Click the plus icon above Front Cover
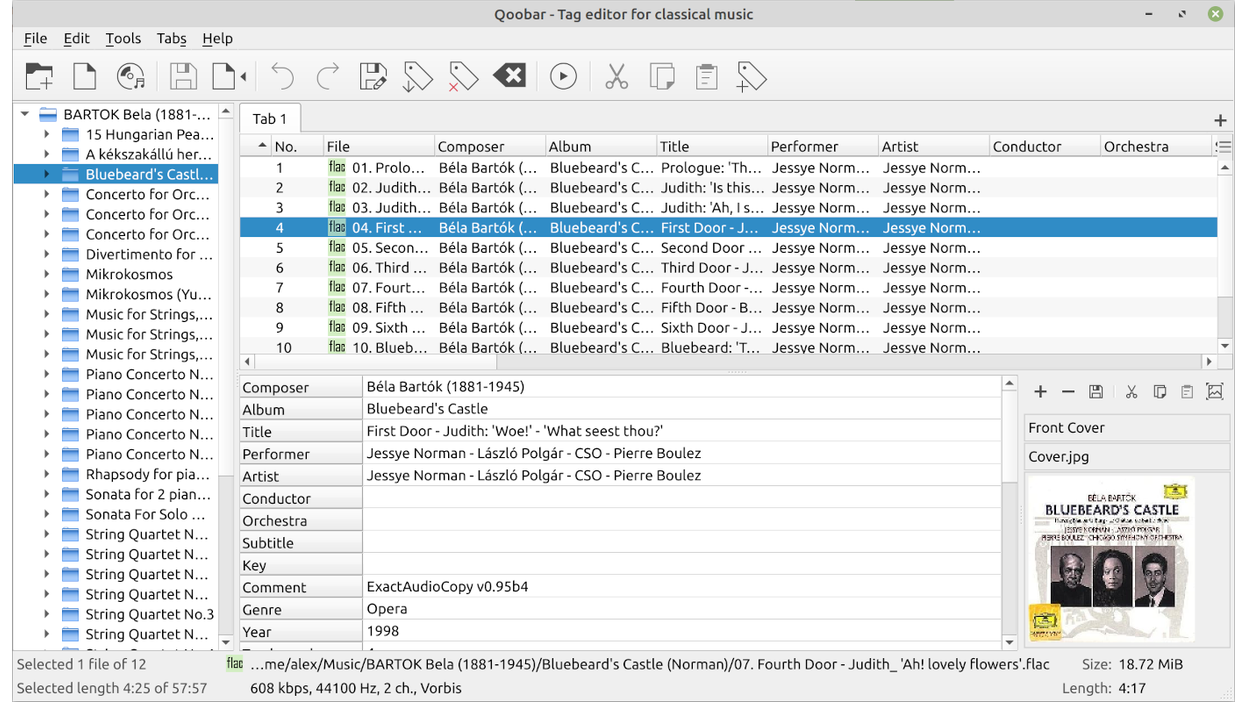This screenshot has height=702, width=1248. tap(1040, 392)
